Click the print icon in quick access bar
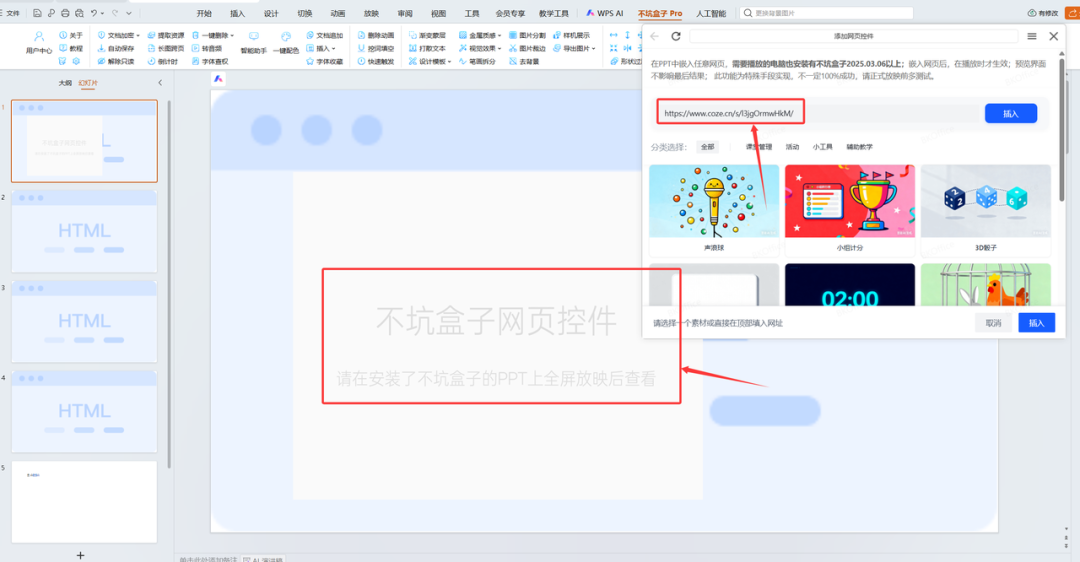Screen dimensions: 1080x562 tap(65, 13)
